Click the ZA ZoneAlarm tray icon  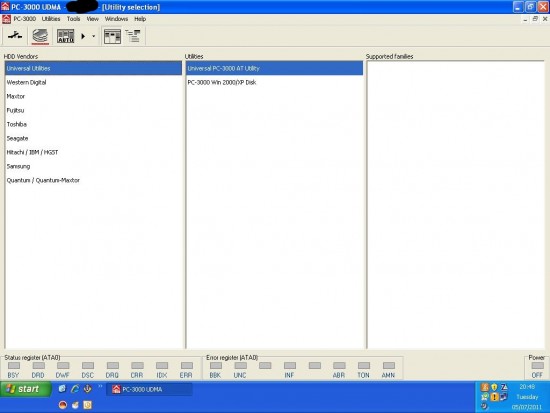click(x=504, y=387)
